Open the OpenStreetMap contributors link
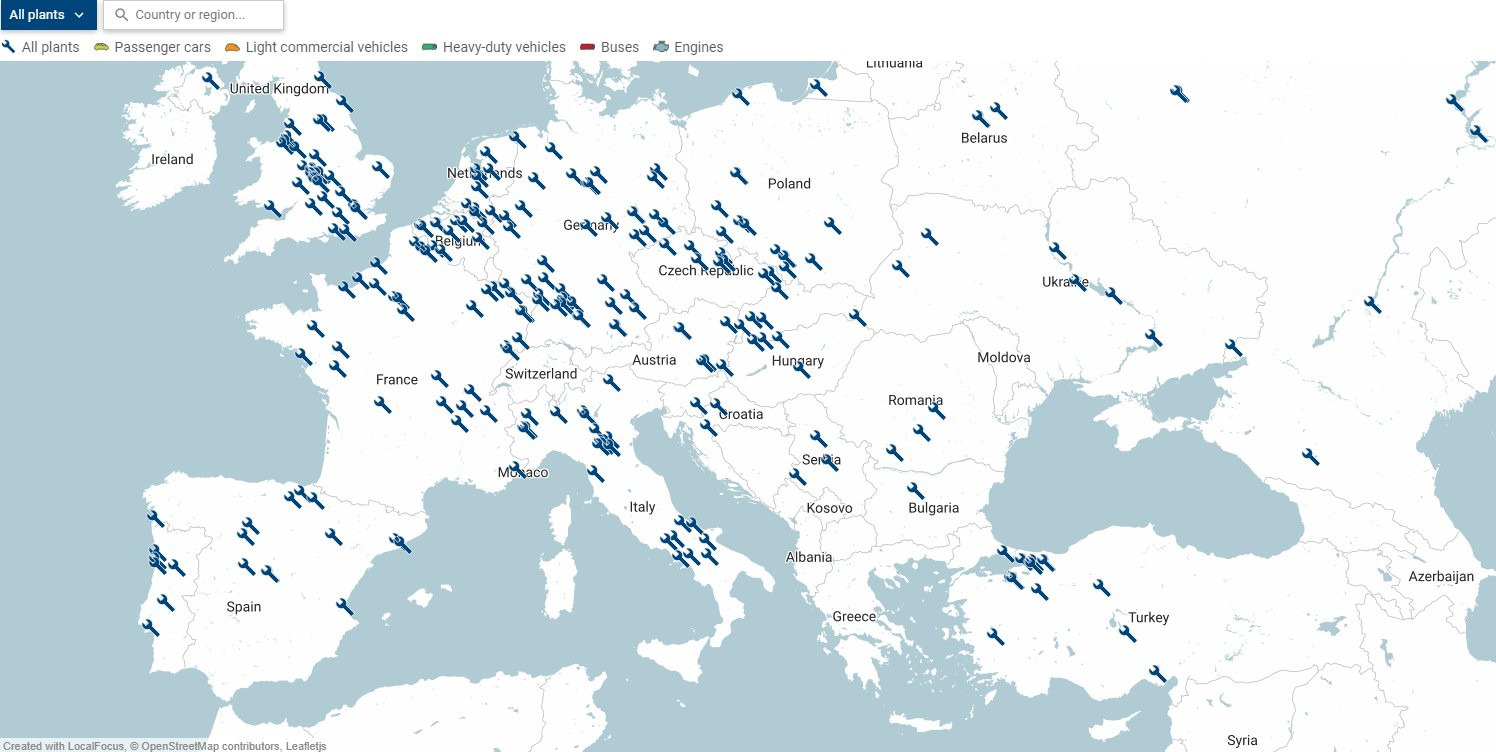Image resolution: width=1496 pixels, height=752 pixels. [206, 745]
